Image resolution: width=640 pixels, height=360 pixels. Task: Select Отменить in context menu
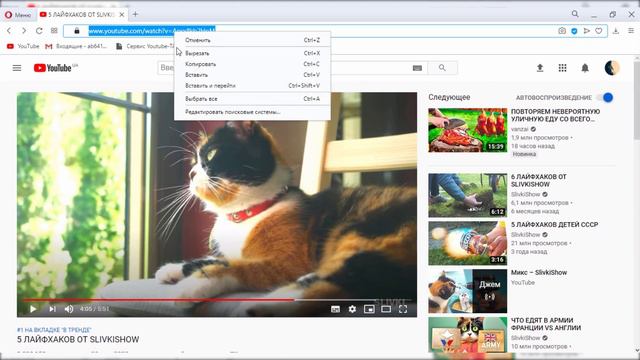[x=252, y=40]
